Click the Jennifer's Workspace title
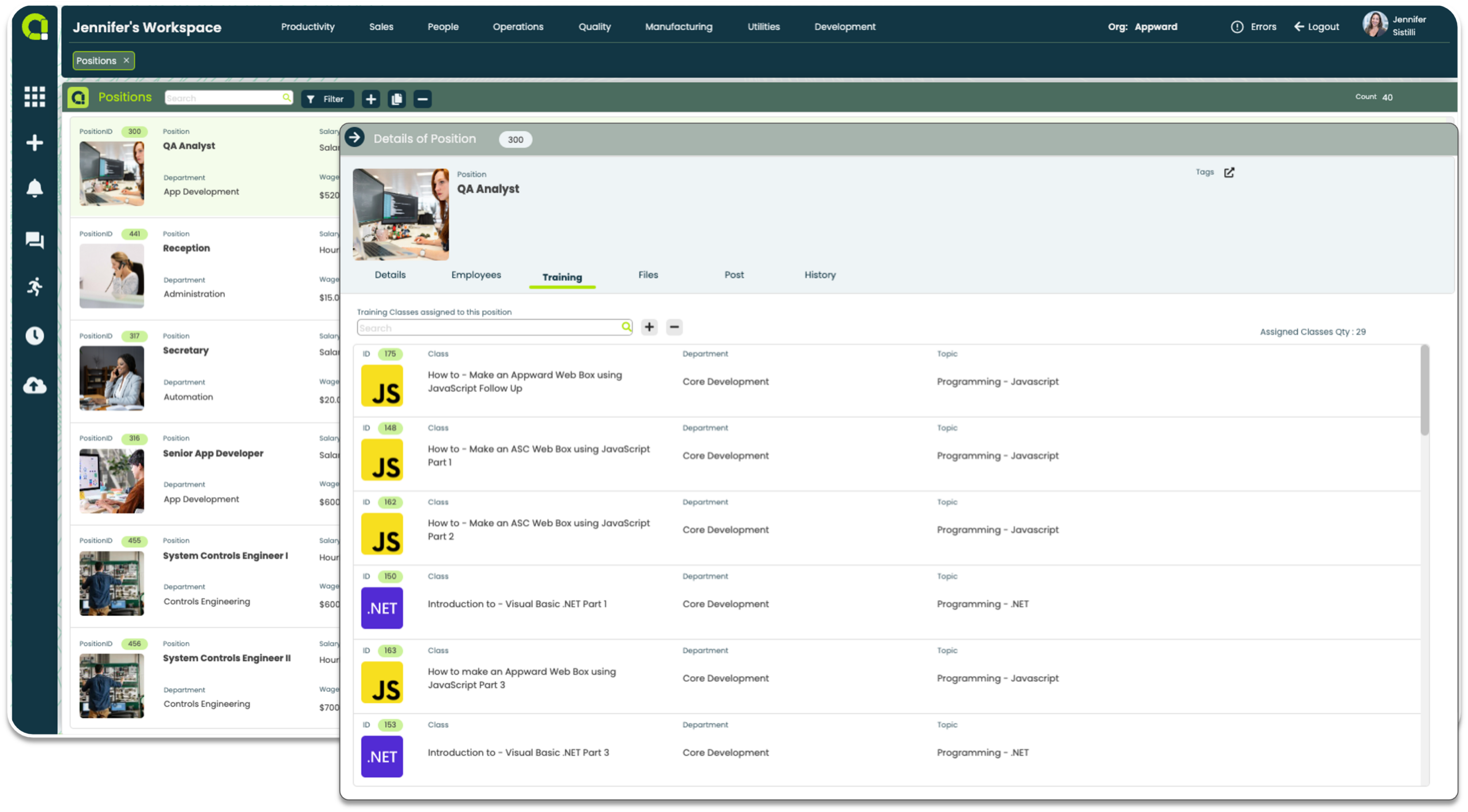Image resolution: width=1468 pixels, height=812 pixels. point(147,27)
